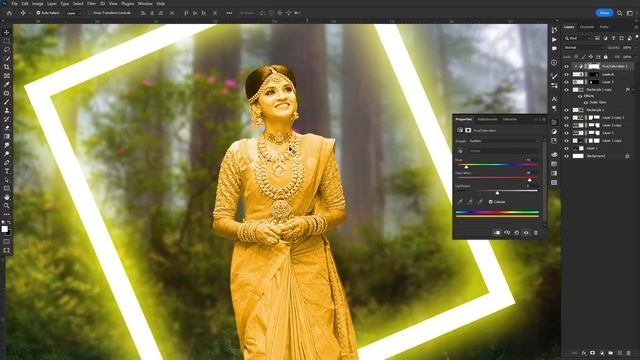The height and width of the screenshot is (360, 640).
Task: Open the File menu
Action: coord(15,4)
